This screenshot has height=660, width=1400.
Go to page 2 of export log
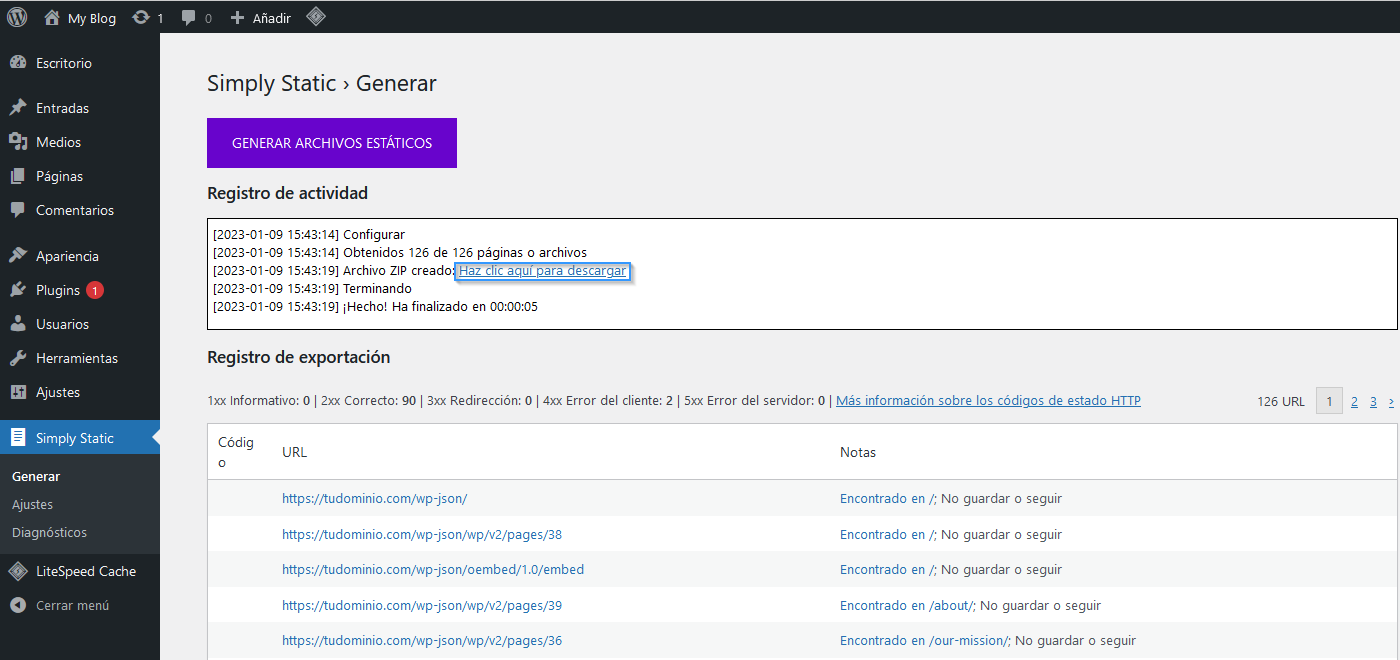click(x=1354, y=402)
